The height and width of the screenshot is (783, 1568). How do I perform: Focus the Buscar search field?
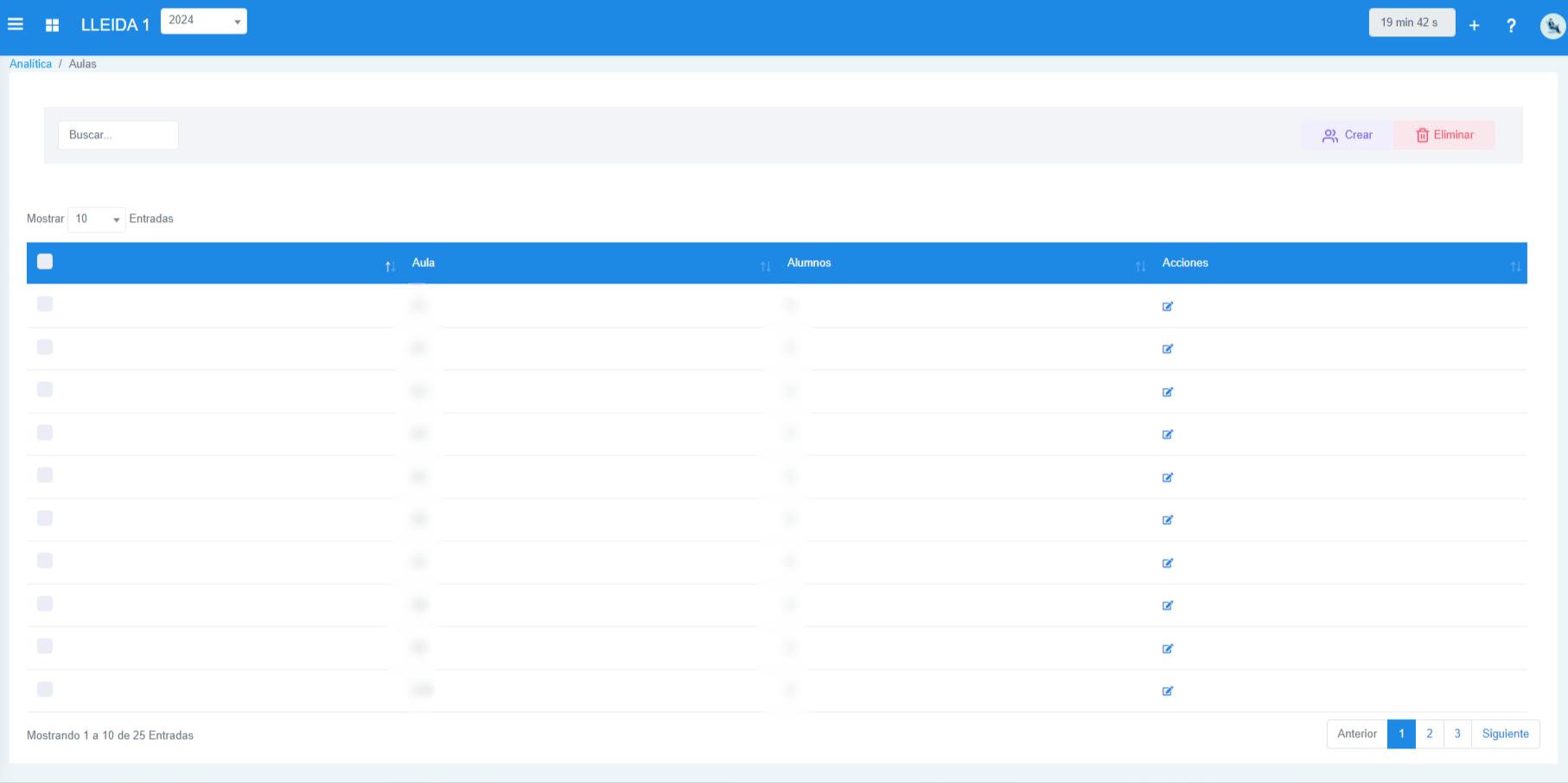[118, 135]
